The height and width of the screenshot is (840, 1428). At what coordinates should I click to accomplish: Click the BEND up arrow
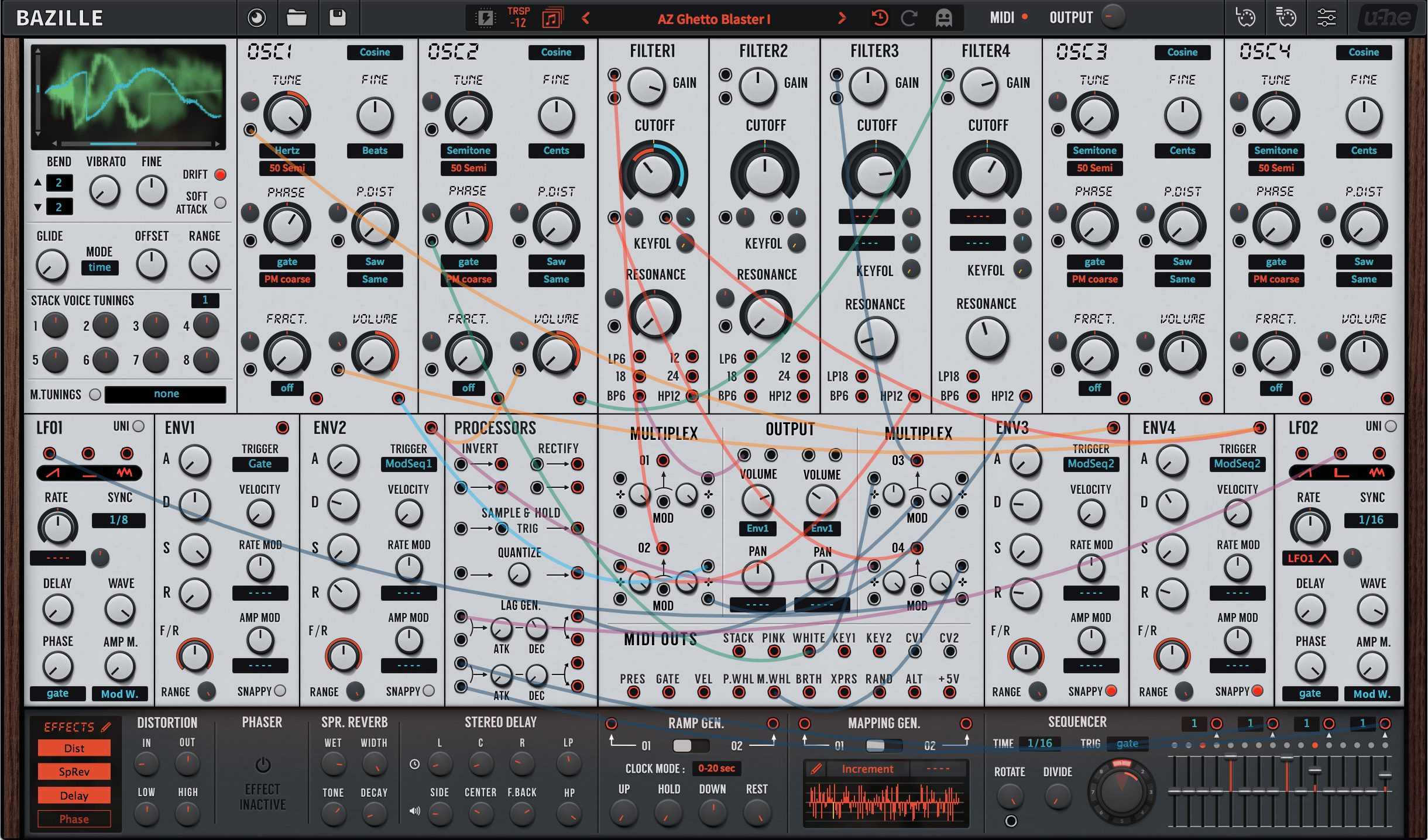(x=38, y=183)
